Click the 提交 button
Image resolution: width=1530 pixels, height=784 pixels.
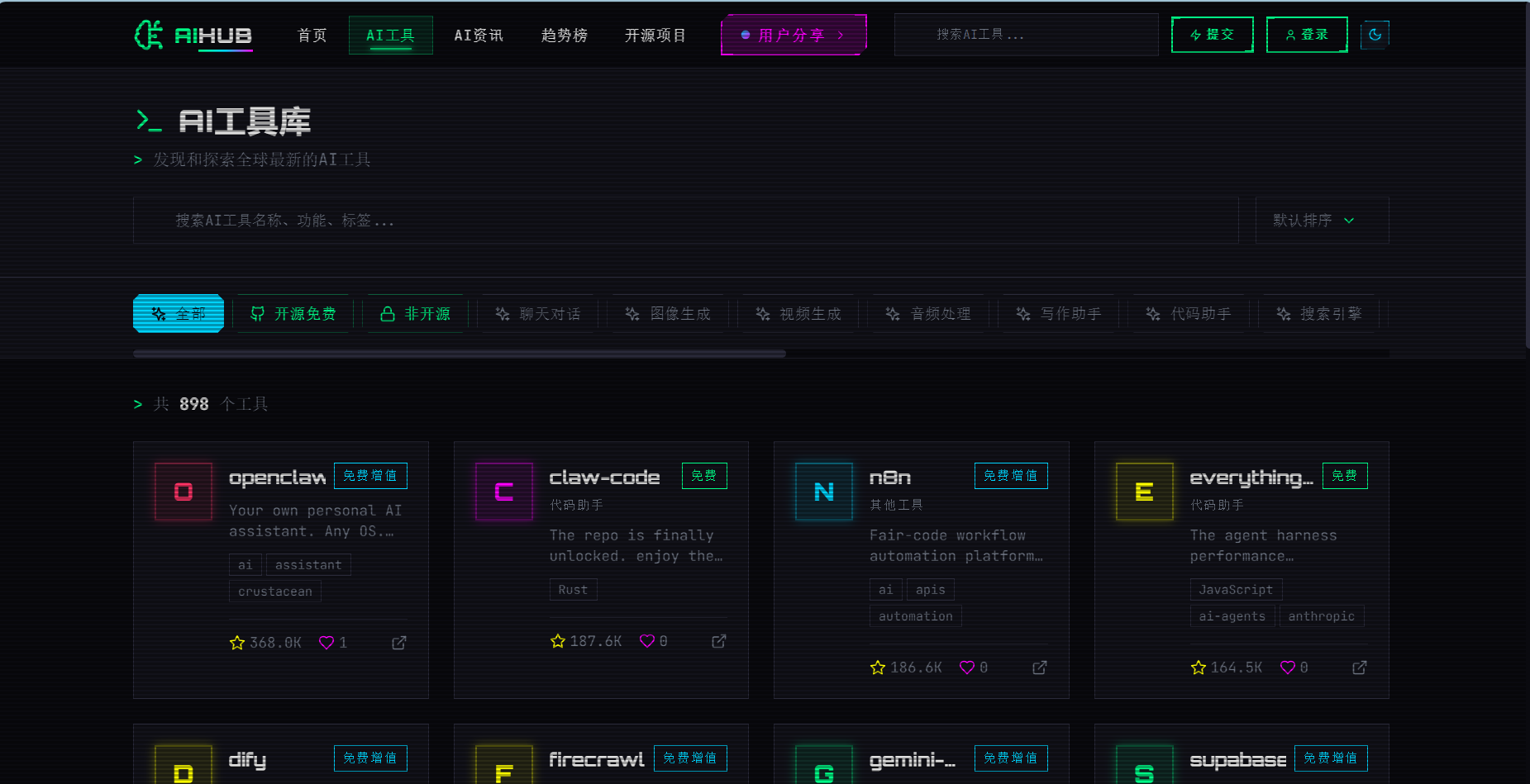point(1212,35)
